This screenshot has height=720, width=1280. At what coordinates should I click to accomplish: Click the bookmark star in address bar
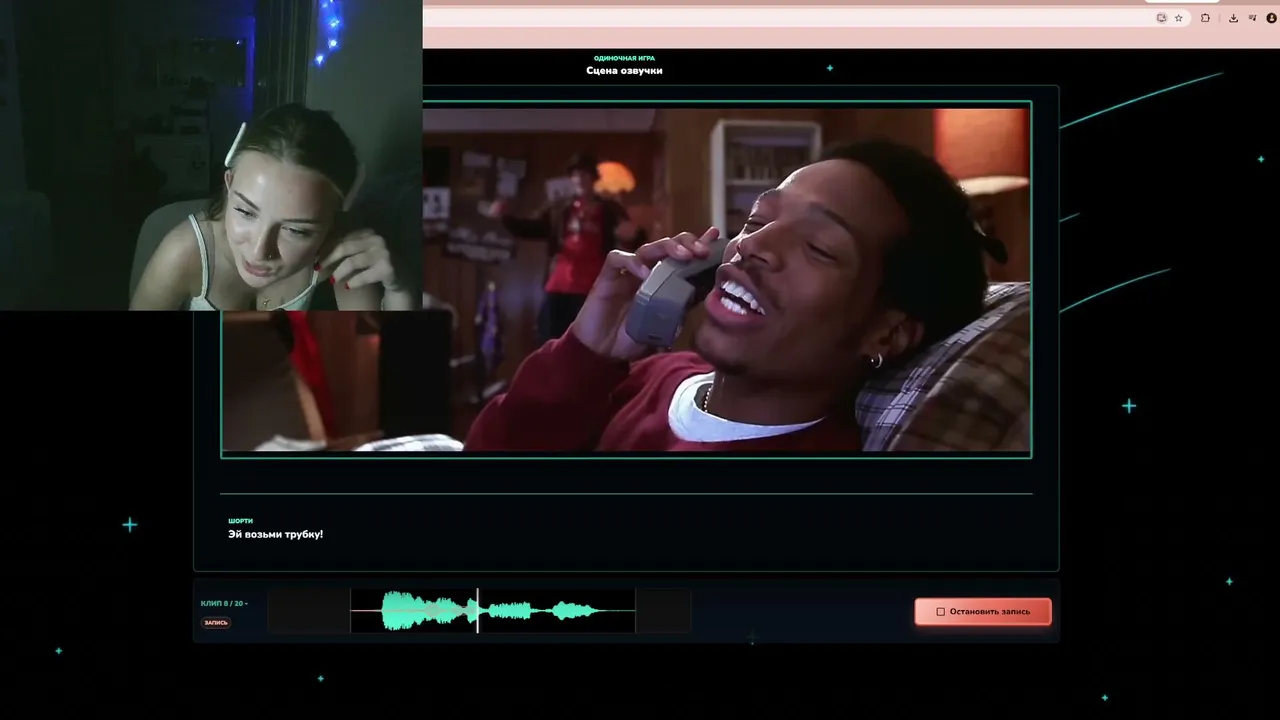pos(1179,18)
